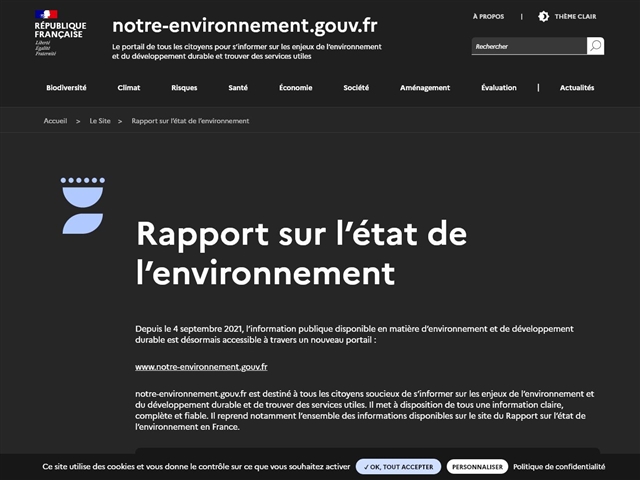Viewport: 640px width, 480px height.
Task: Click the blue flower report pictogram
Action: (83, 206)
